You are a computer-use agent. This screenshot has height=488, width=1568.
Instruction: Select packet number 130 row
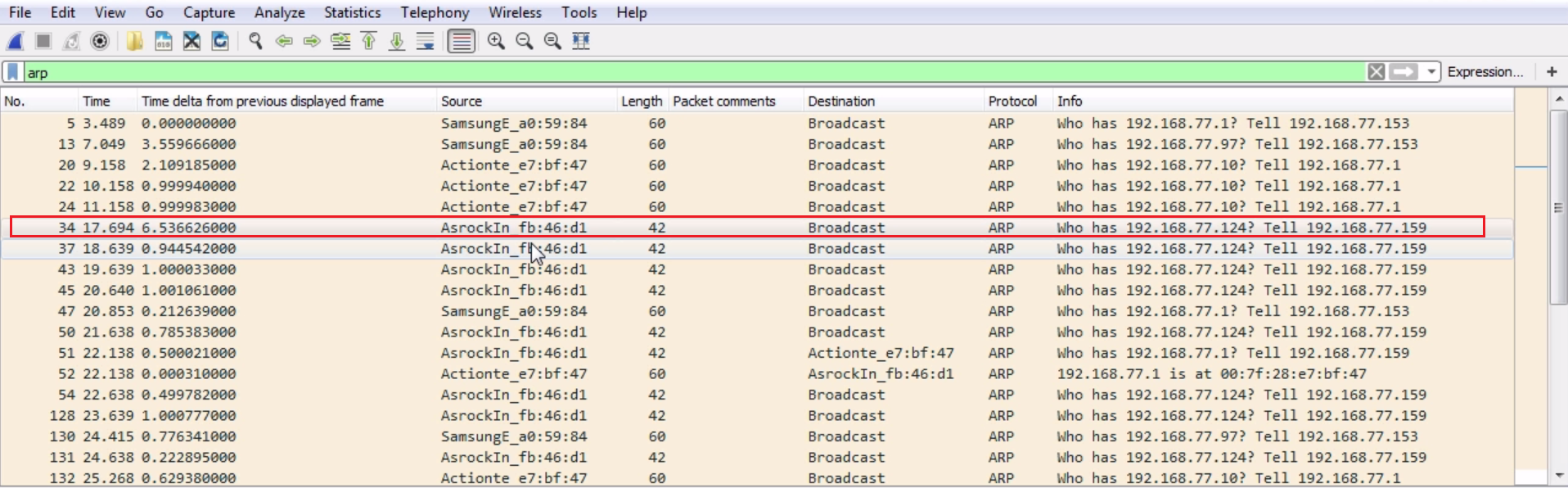[757, 436]
